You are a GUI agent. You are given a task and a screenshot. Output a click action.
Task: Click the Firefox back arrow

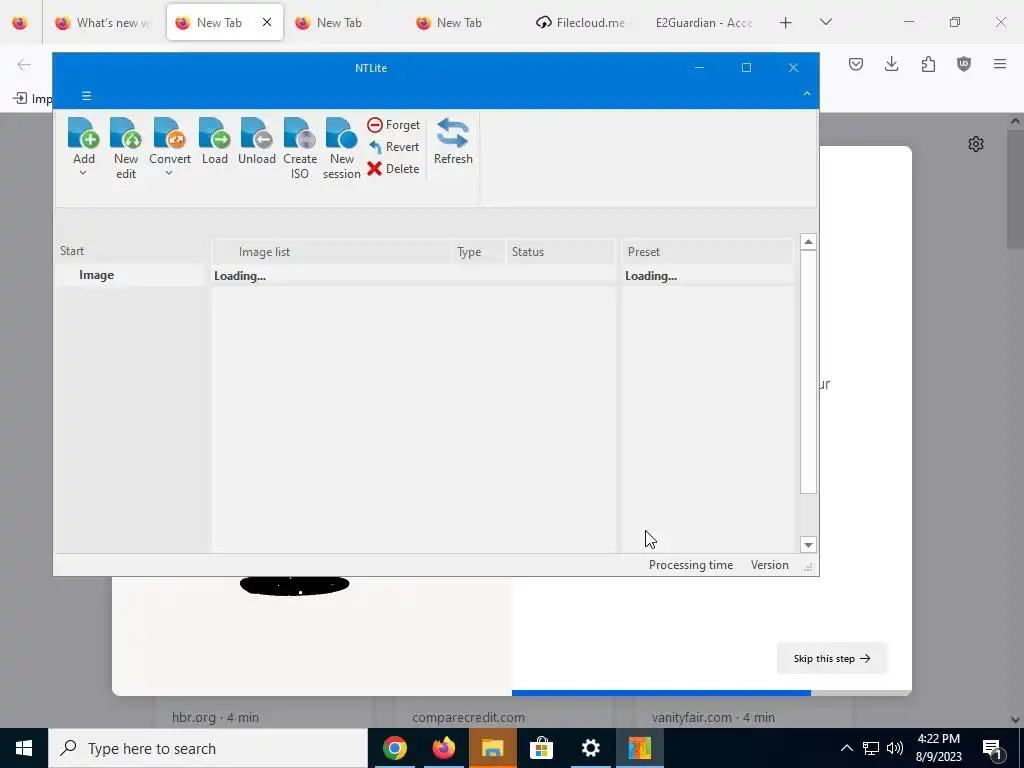[x=24, y=64]
